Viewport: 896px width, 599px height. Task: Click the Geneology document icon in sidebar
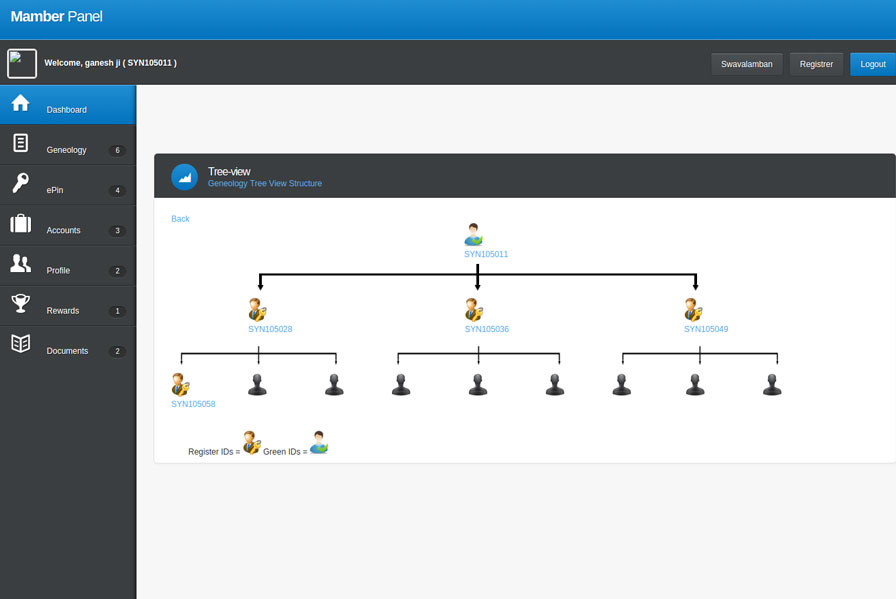click(21, 143)
